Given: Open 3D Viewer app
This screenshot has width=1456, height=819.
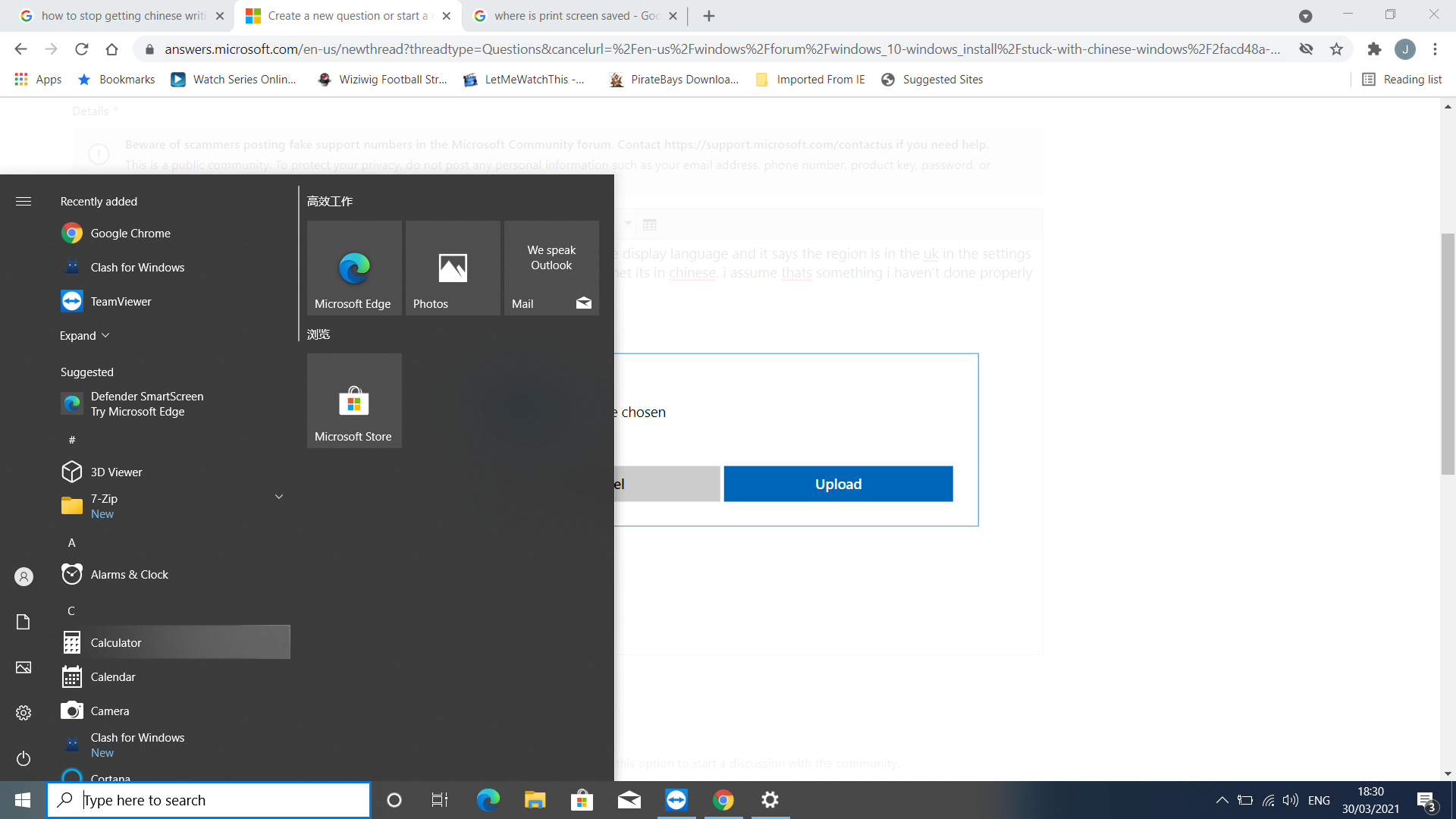Looking at the screenshot, I should pyautogui.click(x=174, y=472).
